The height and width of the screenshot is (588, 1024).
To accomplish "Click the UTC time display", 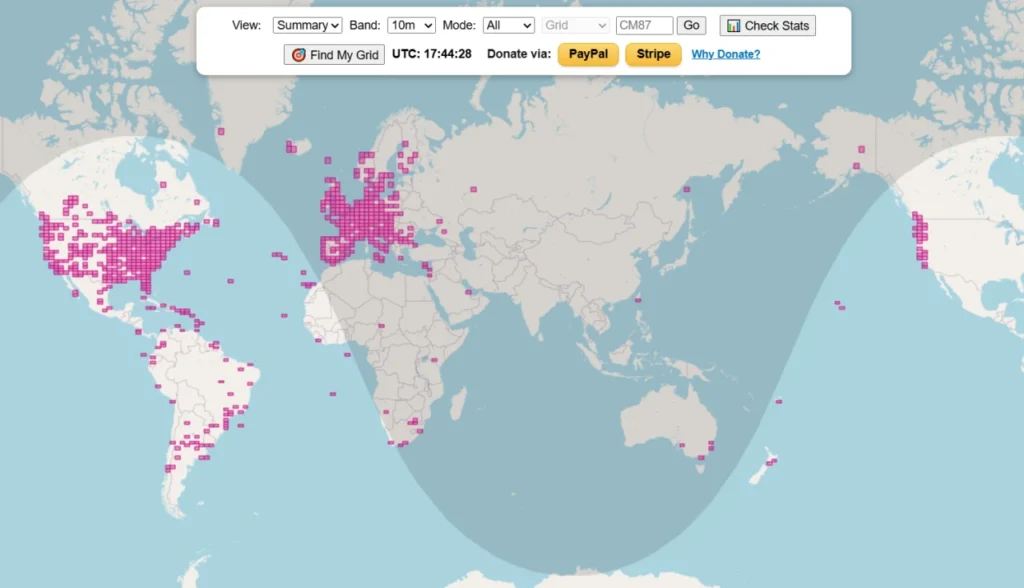I will (431, 54).
